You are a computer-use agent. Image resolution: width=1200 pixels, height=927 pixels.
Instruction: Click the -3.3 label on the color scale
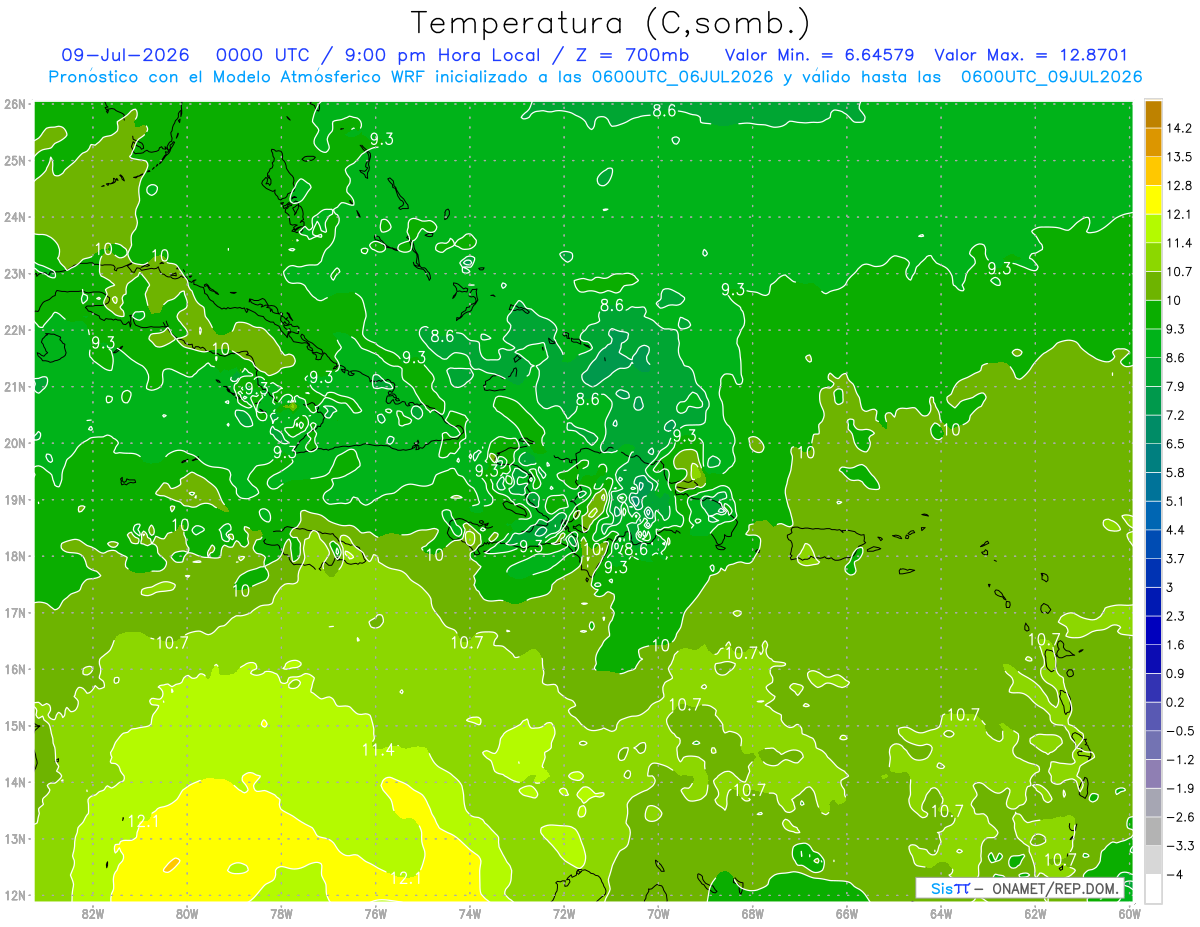[1180, 846]
